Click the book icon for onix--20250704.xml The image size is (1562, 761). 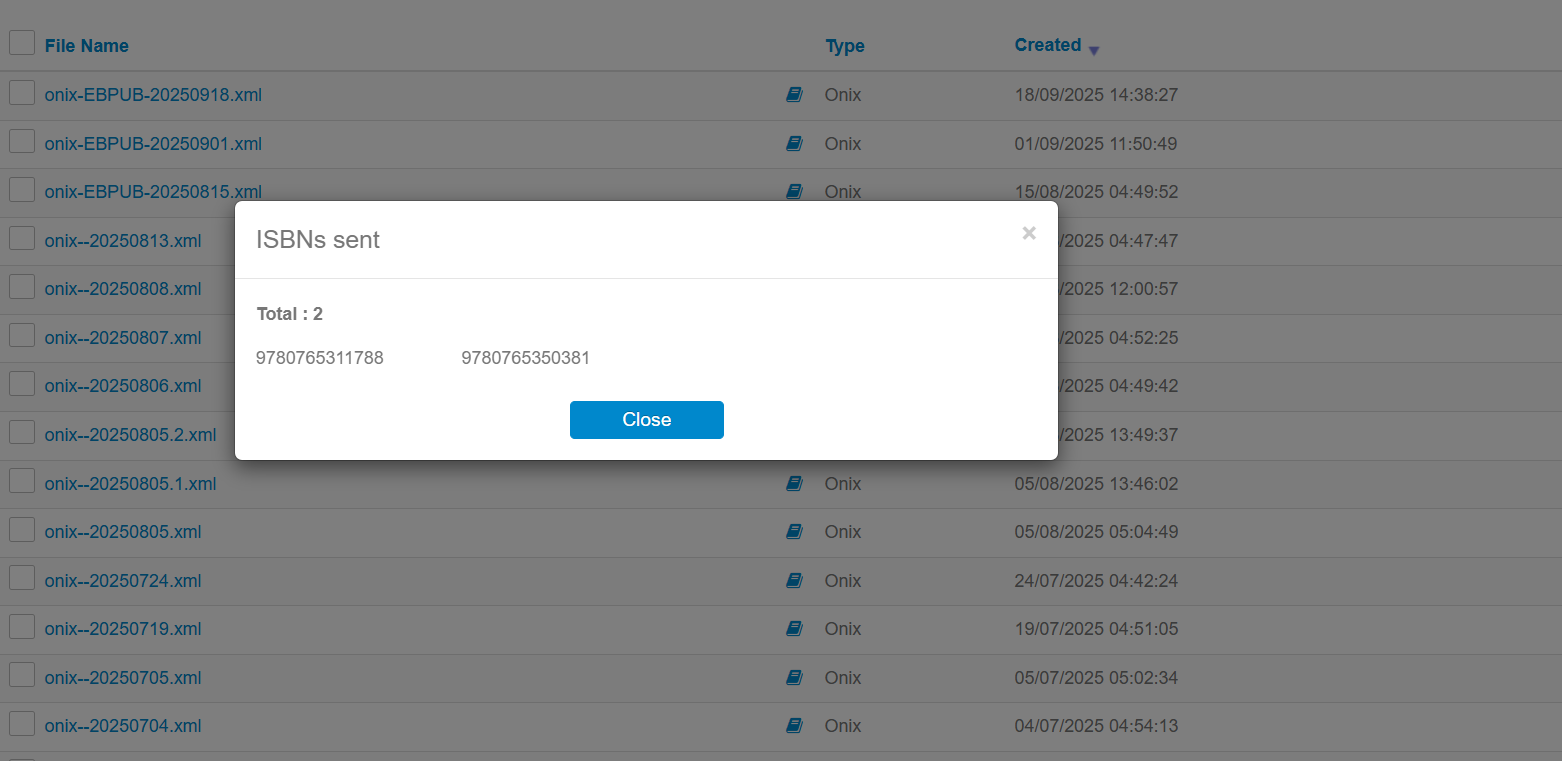pyautogui.click(x=794, y=726)
